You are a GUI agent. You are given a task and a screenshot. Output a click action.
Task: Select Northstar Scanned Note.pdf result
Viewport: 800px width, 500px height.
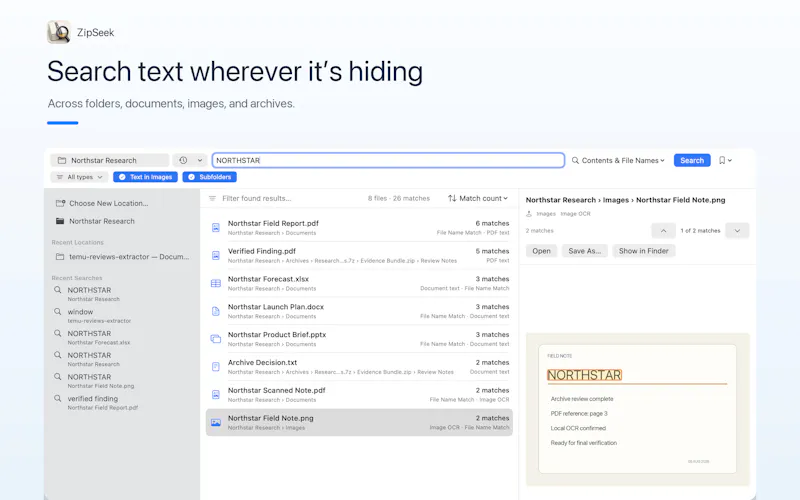pos(360,394)
